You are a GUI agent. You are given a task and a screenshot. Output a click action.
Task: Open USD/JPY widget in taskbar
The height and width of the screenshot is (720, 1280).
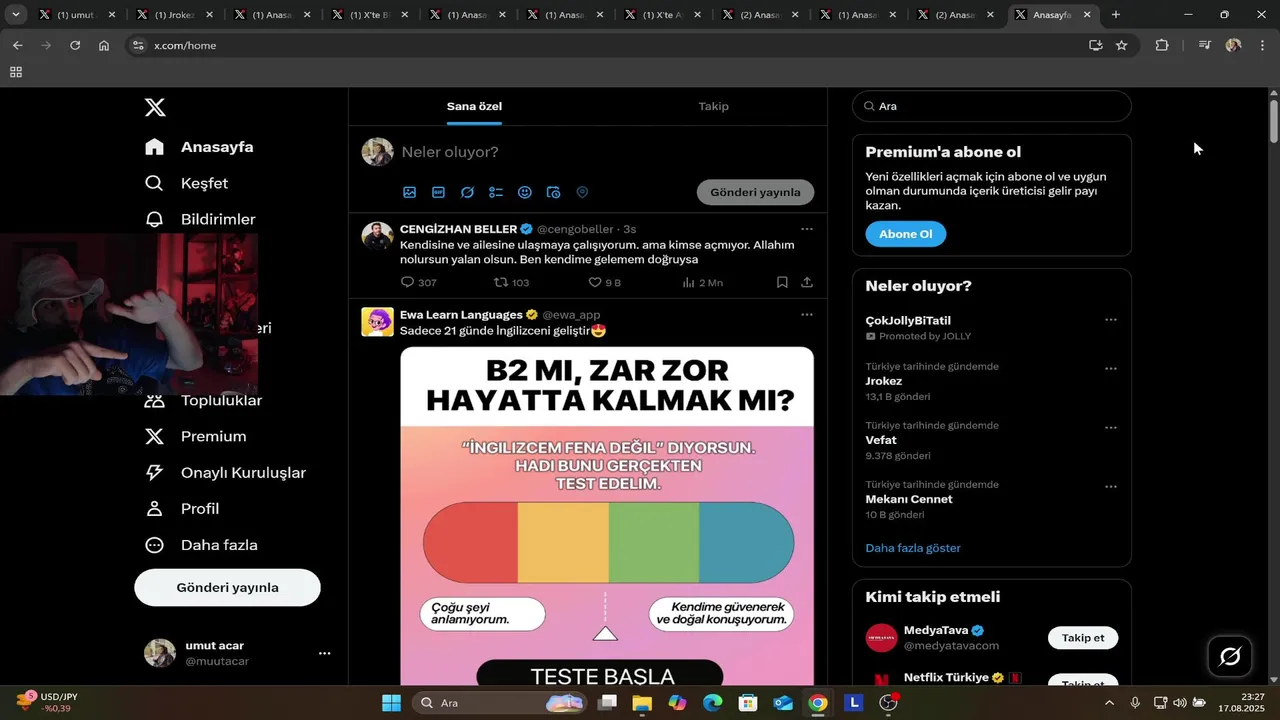pyautogui.click(x=48, y=702)
